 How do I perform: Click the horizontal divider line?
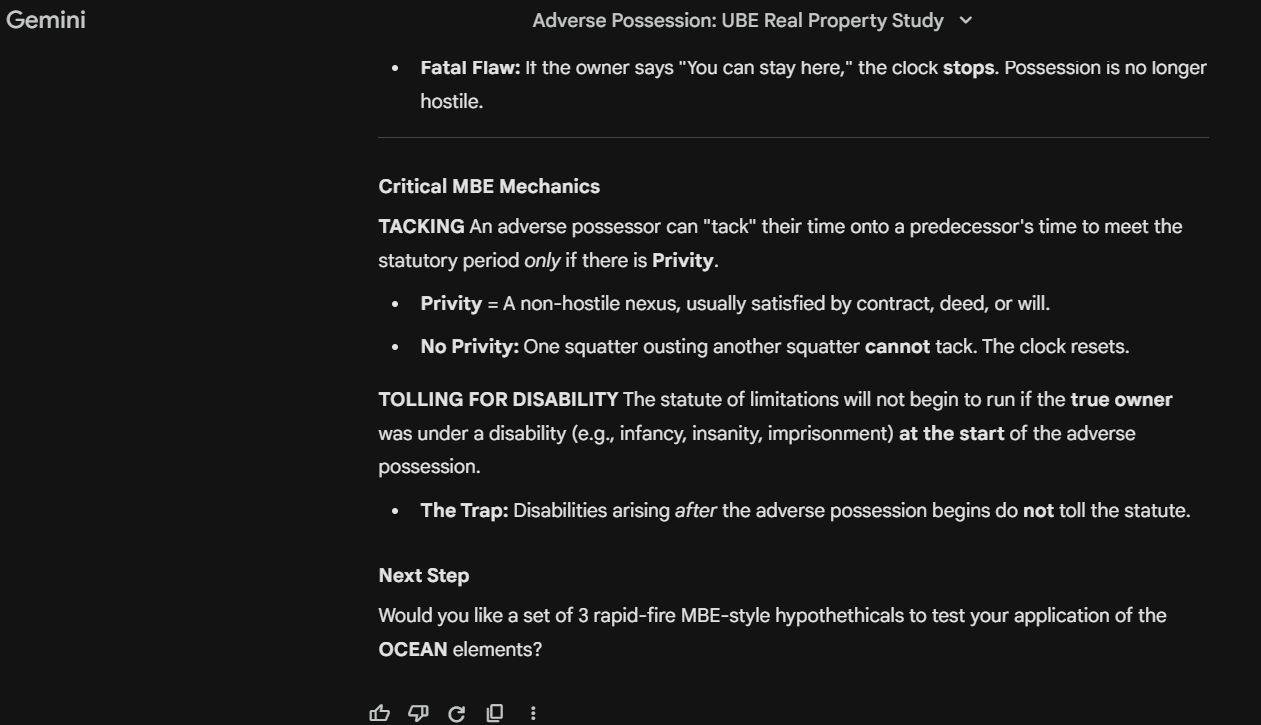point(793,137)
